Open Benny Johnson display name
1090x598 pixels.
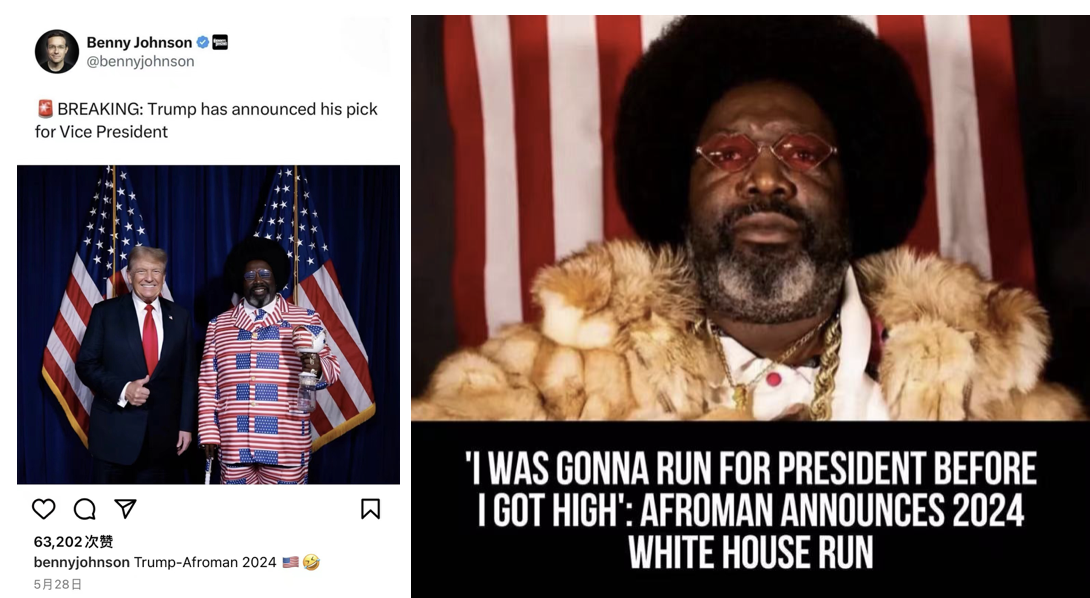click(x=139, y=42)
